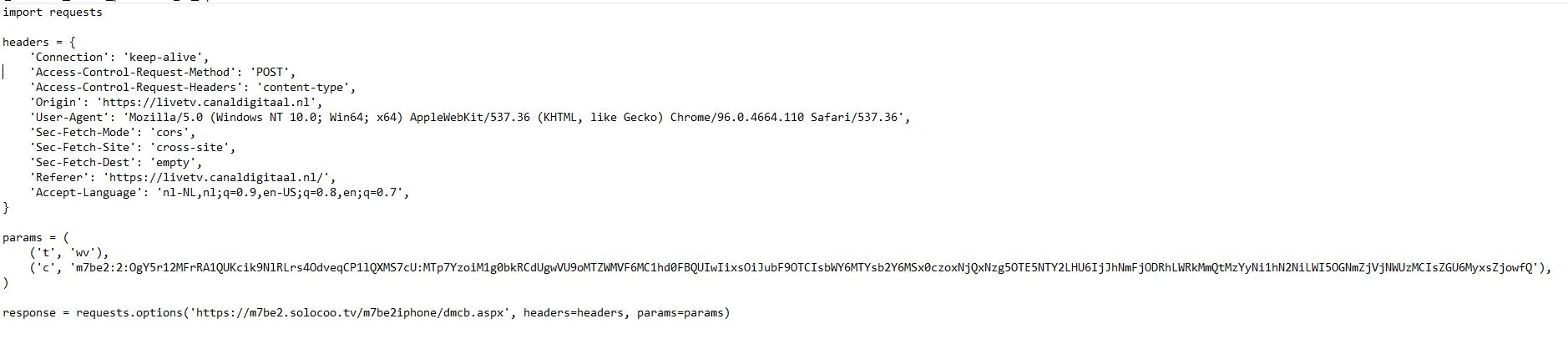Click the Origin URL livetv.canaldigitaal.nl
The image size is (1568, 344).
pyautogui.click(x=209, y=103)
